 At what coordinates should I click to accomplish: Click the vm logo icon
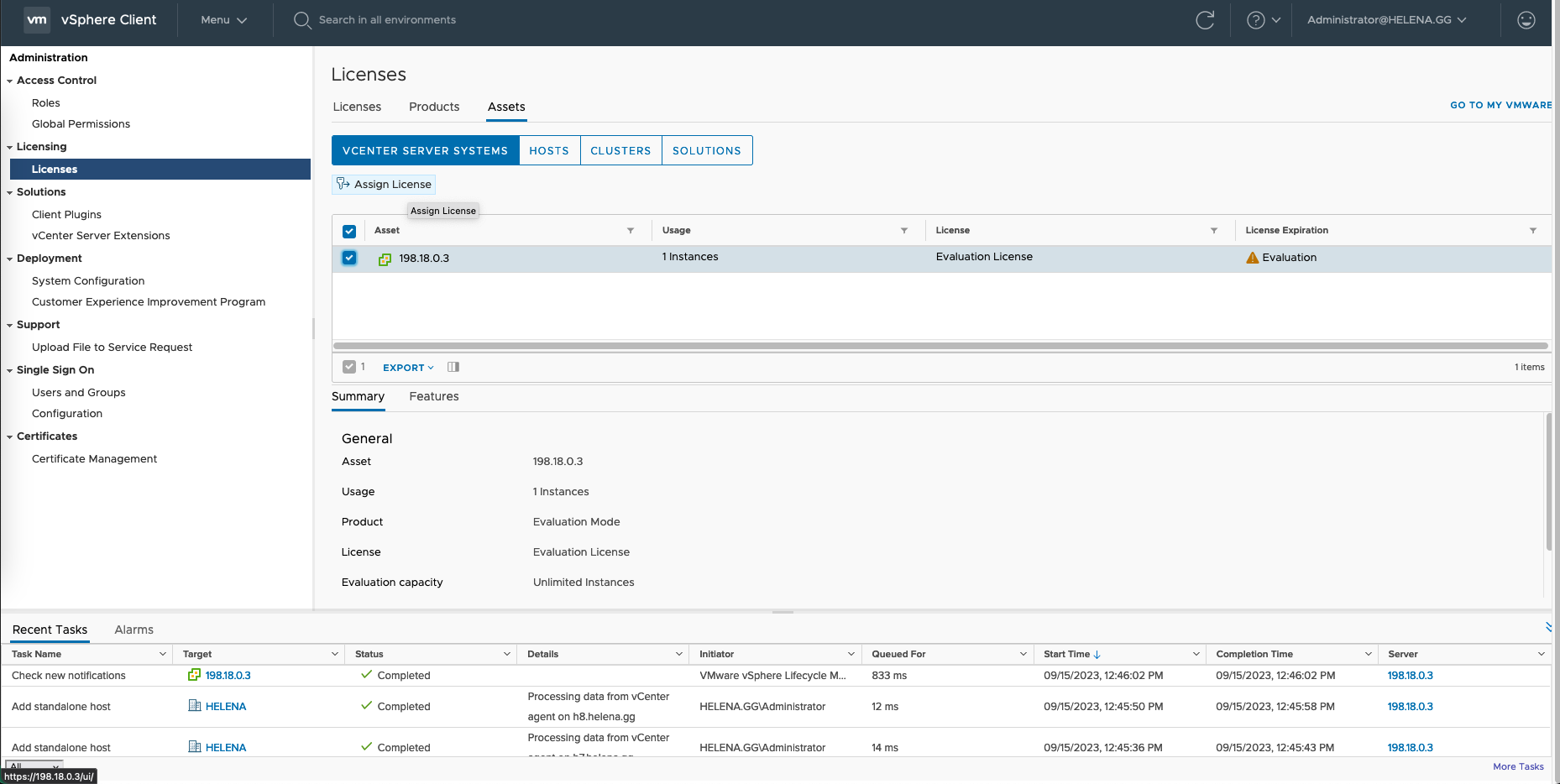coord(37,20)
